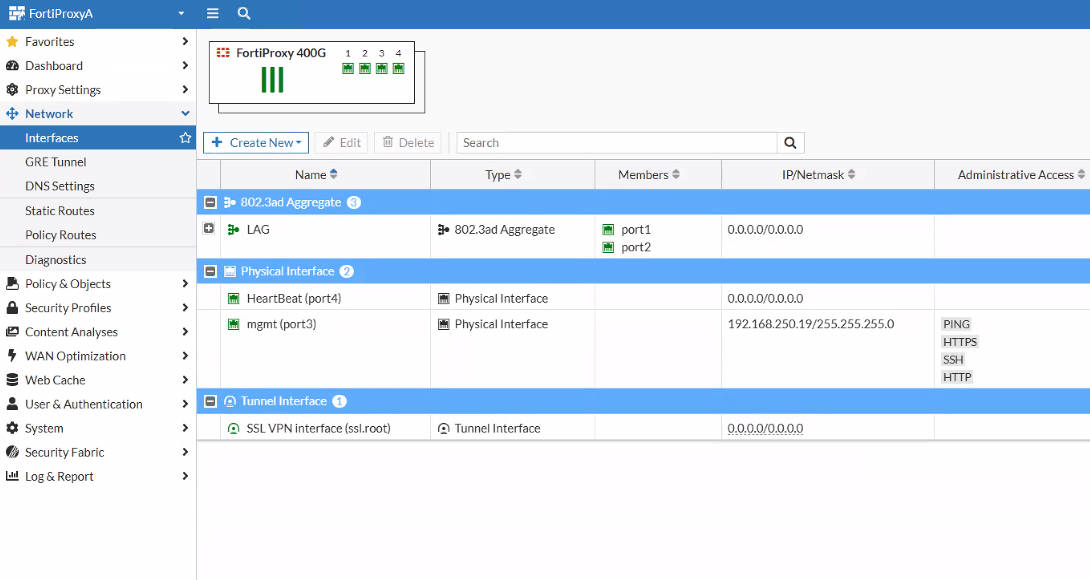Sort by the IP/Netmask column header
1090x580 pixels.
coord(818,175)
